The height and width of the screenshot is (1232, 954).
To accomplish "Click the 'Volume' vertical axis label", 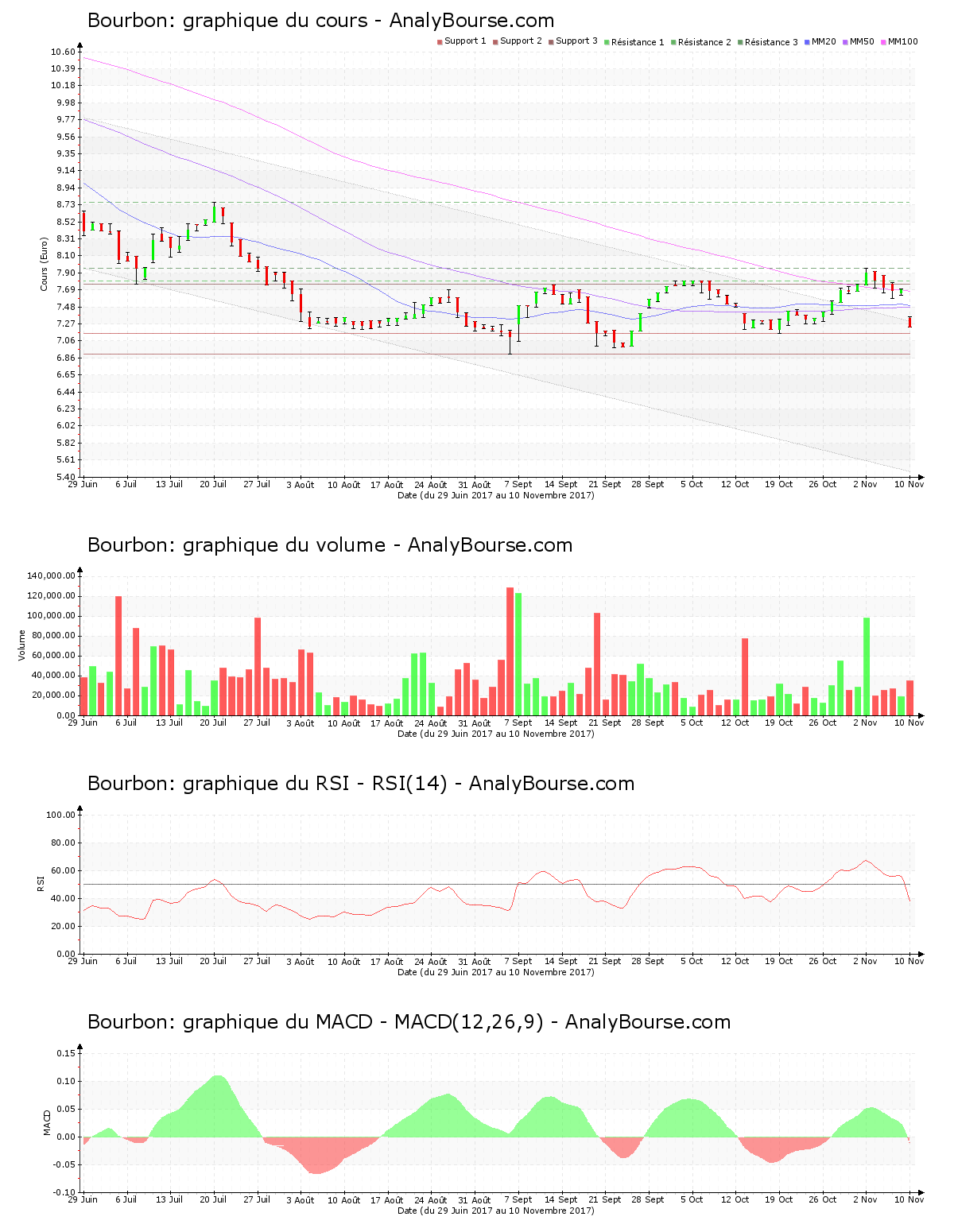I will tap(22, 645).
